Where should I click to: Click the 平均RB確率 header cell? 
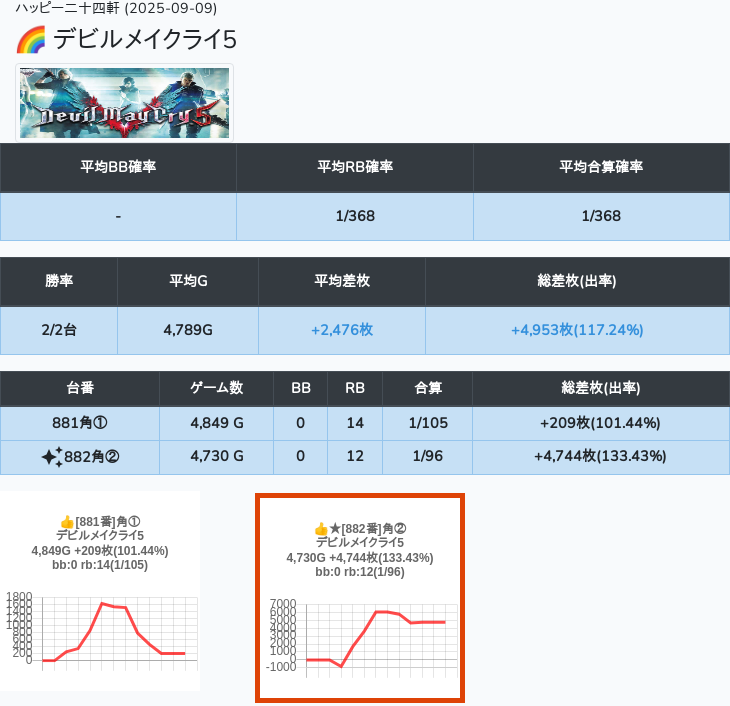click(354, 167)
